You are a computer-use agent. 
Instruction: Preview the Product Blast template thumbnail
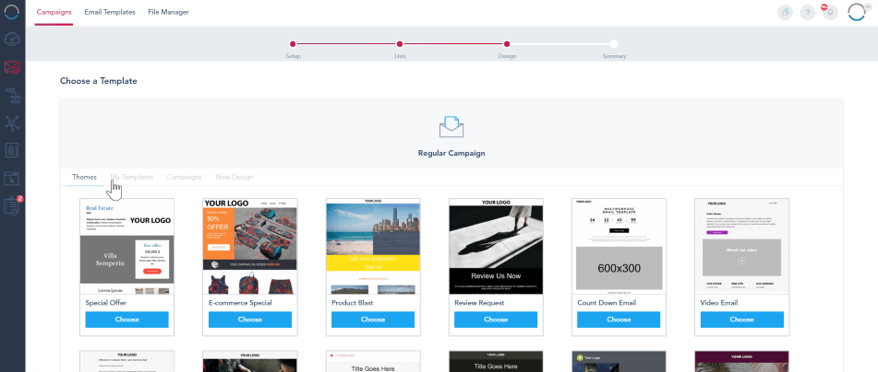tap(373, 247)
